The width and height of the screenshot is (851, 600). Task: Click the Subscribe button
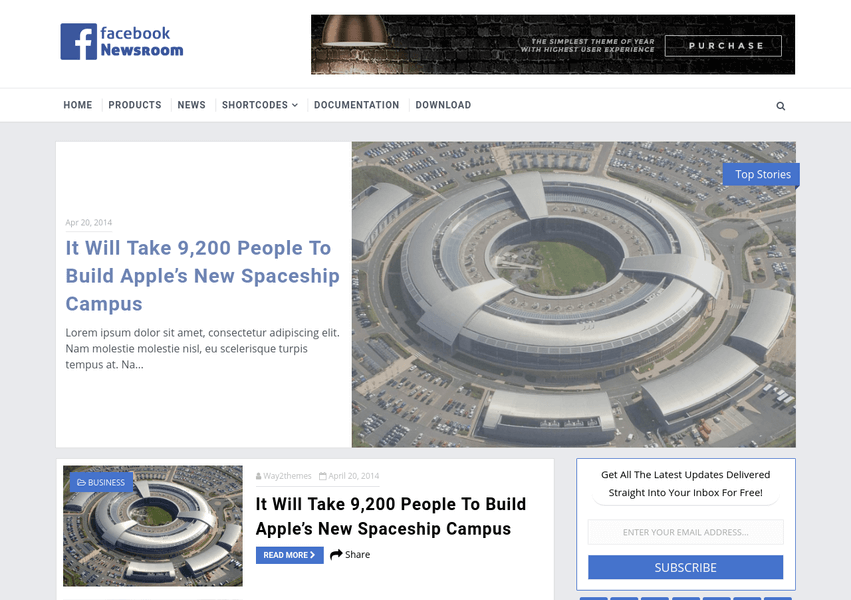pyautogui.click(x=685, y=567)
